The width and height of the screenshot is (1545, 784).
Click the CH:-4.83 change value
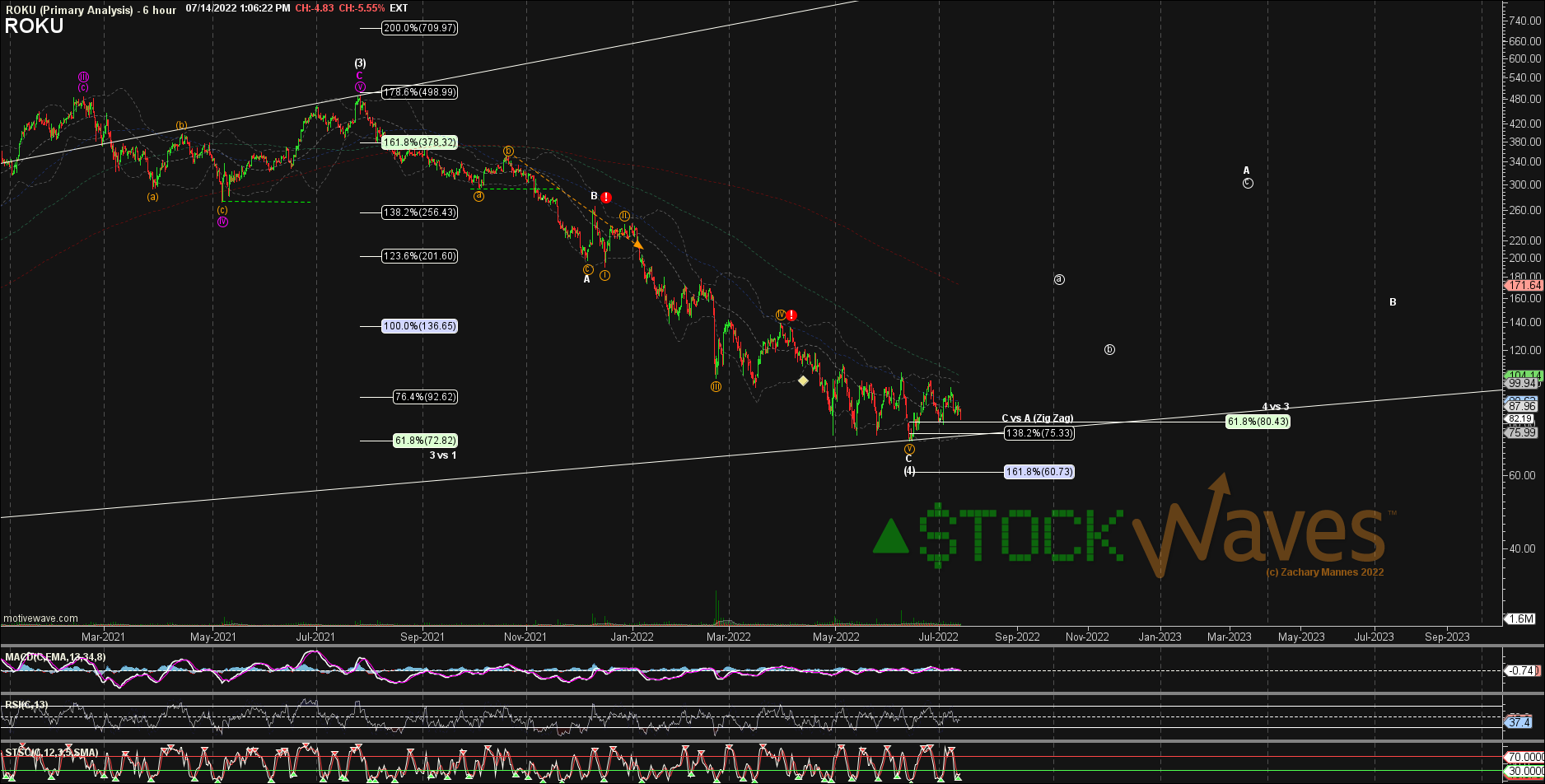(x=315, y=8)
